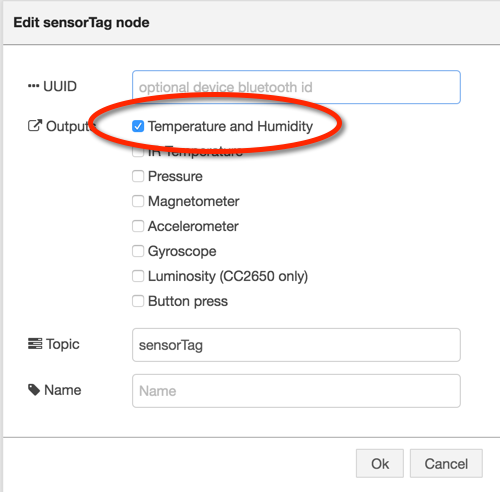
Task: Toggle the IR Temperature checkbox
Action: click(137, 152)
